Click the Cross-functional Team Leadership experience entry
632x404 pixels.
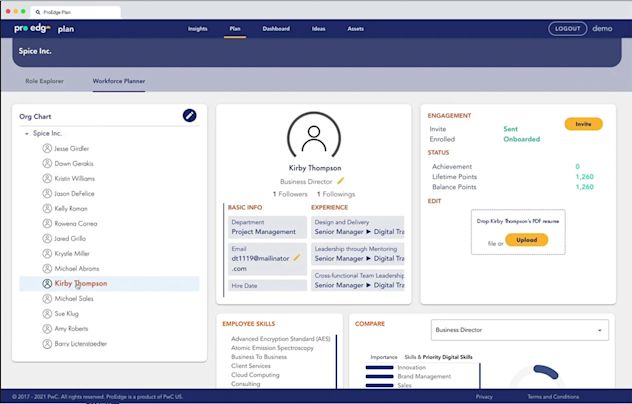pyautogui.click(x=358, y=280)
